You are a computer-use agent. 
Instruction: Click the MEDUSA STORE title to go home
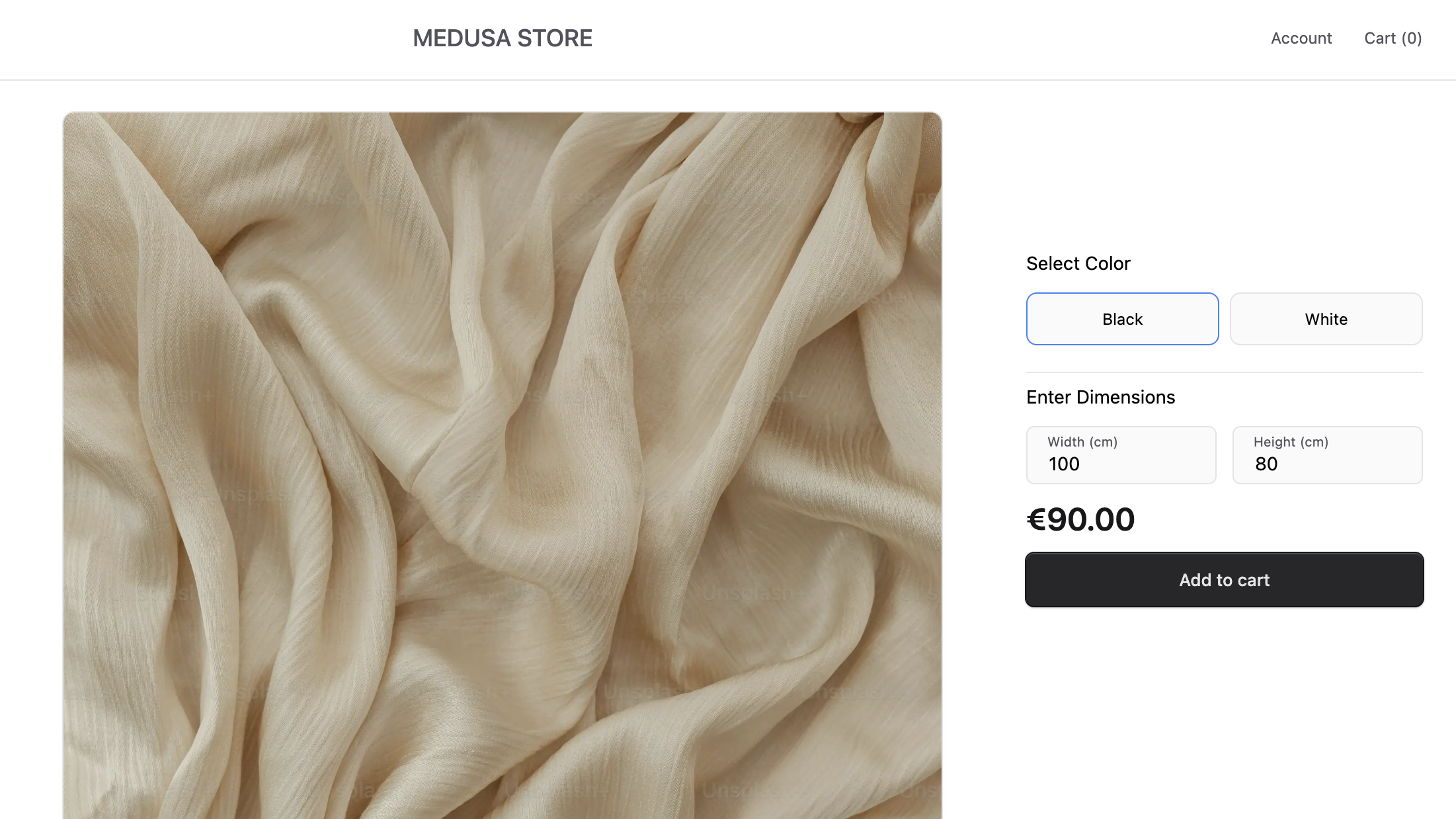(503, 38)
